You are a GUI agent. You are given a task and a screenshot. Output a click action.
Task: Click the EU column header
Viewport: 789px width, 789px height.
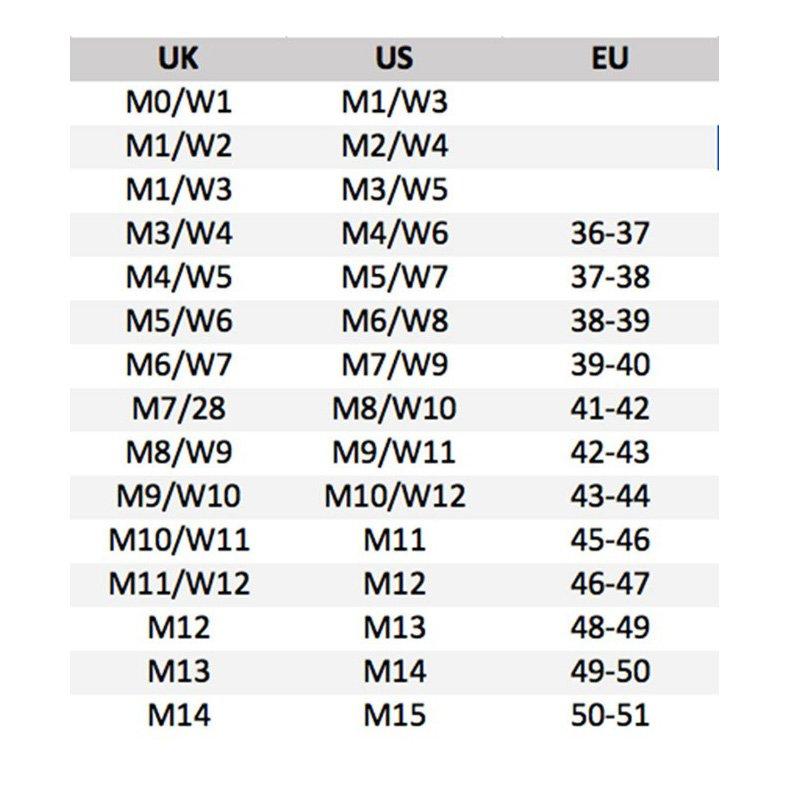click(609, 58)
